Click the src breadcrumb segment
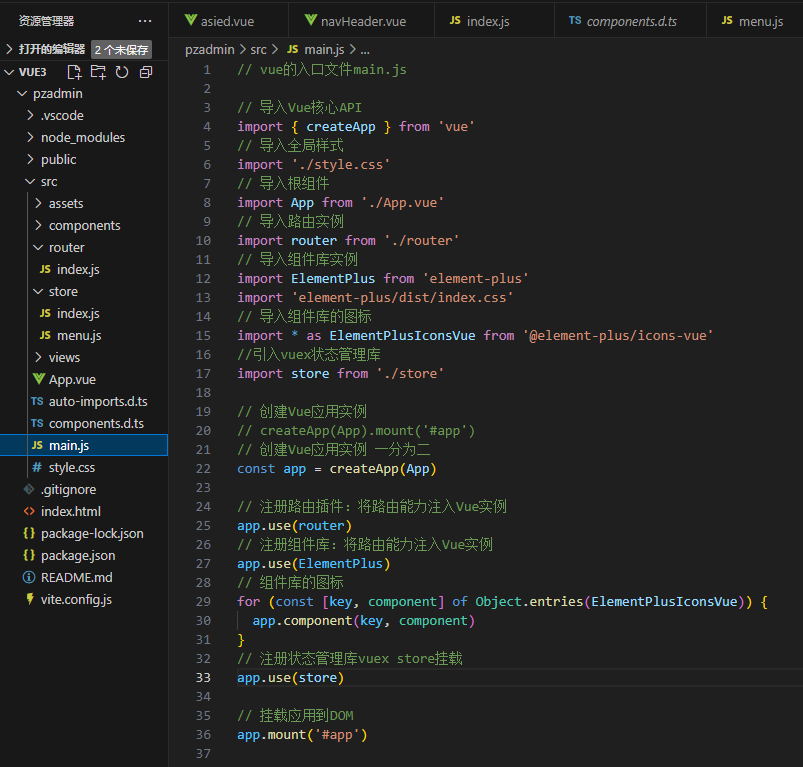 coord(258,50)
